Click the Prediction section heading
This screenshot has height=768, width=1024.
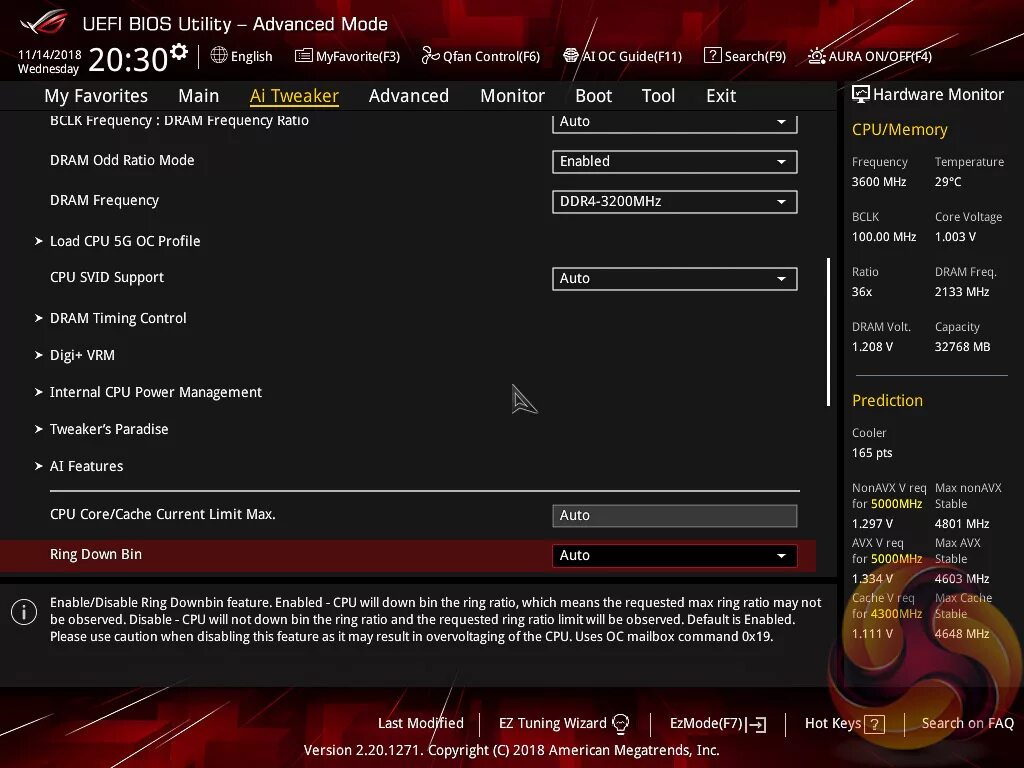point(888,400)
